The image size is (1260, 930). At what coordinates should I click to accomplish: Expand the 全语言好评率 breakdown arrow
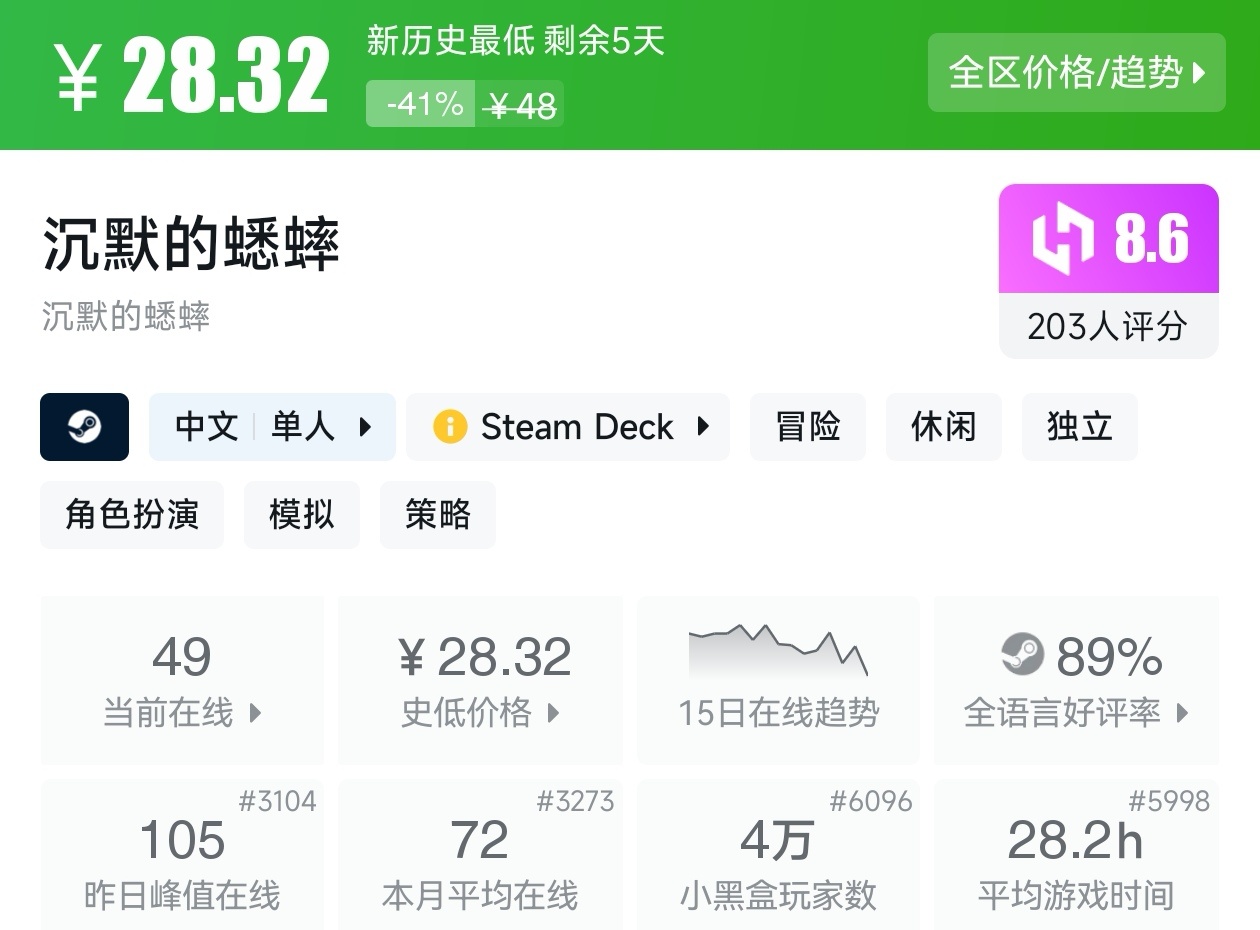[1183, 713]
